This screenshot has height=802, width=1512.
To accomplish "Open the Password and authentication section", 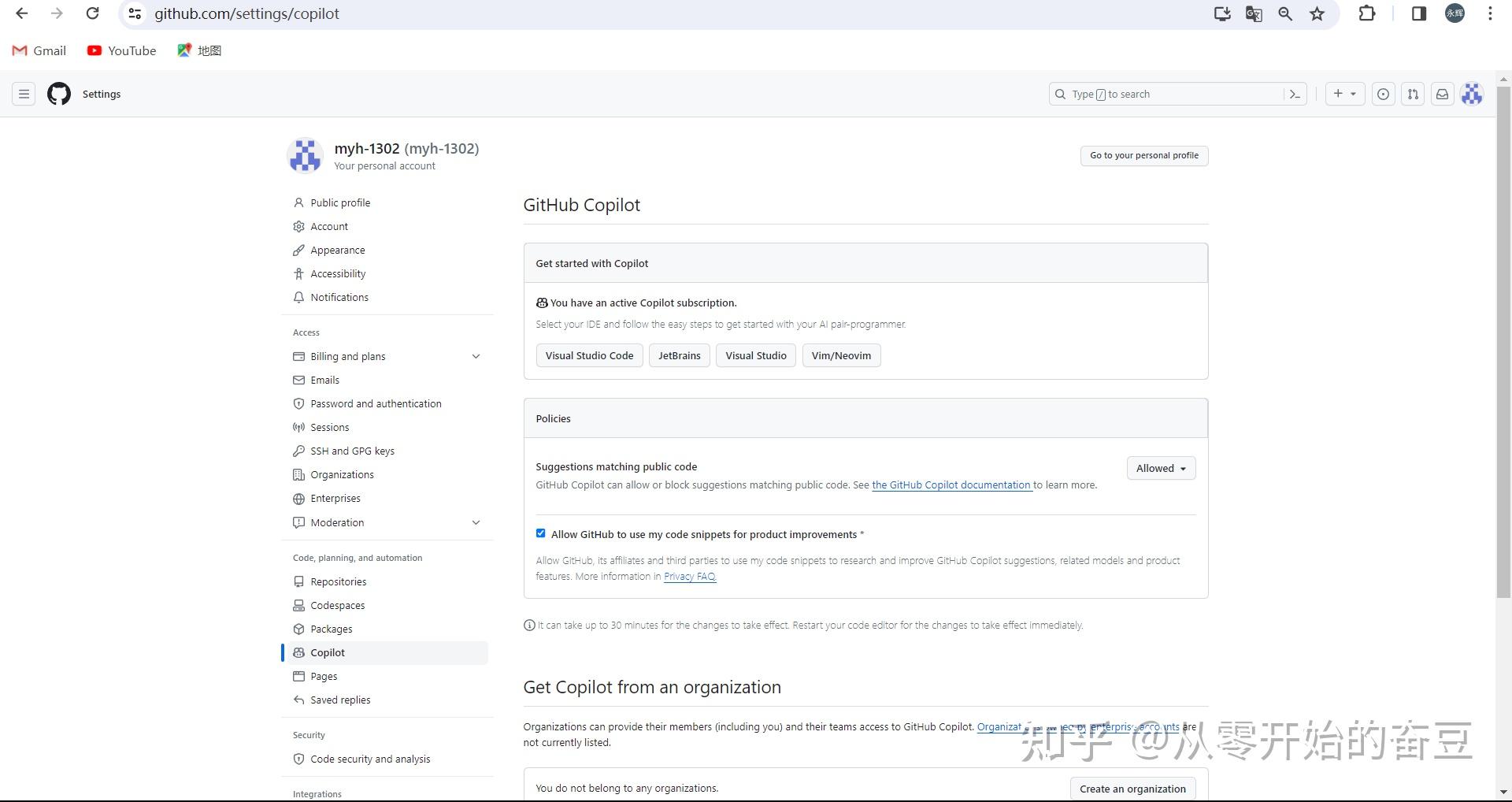I will (x=375, y=403).
